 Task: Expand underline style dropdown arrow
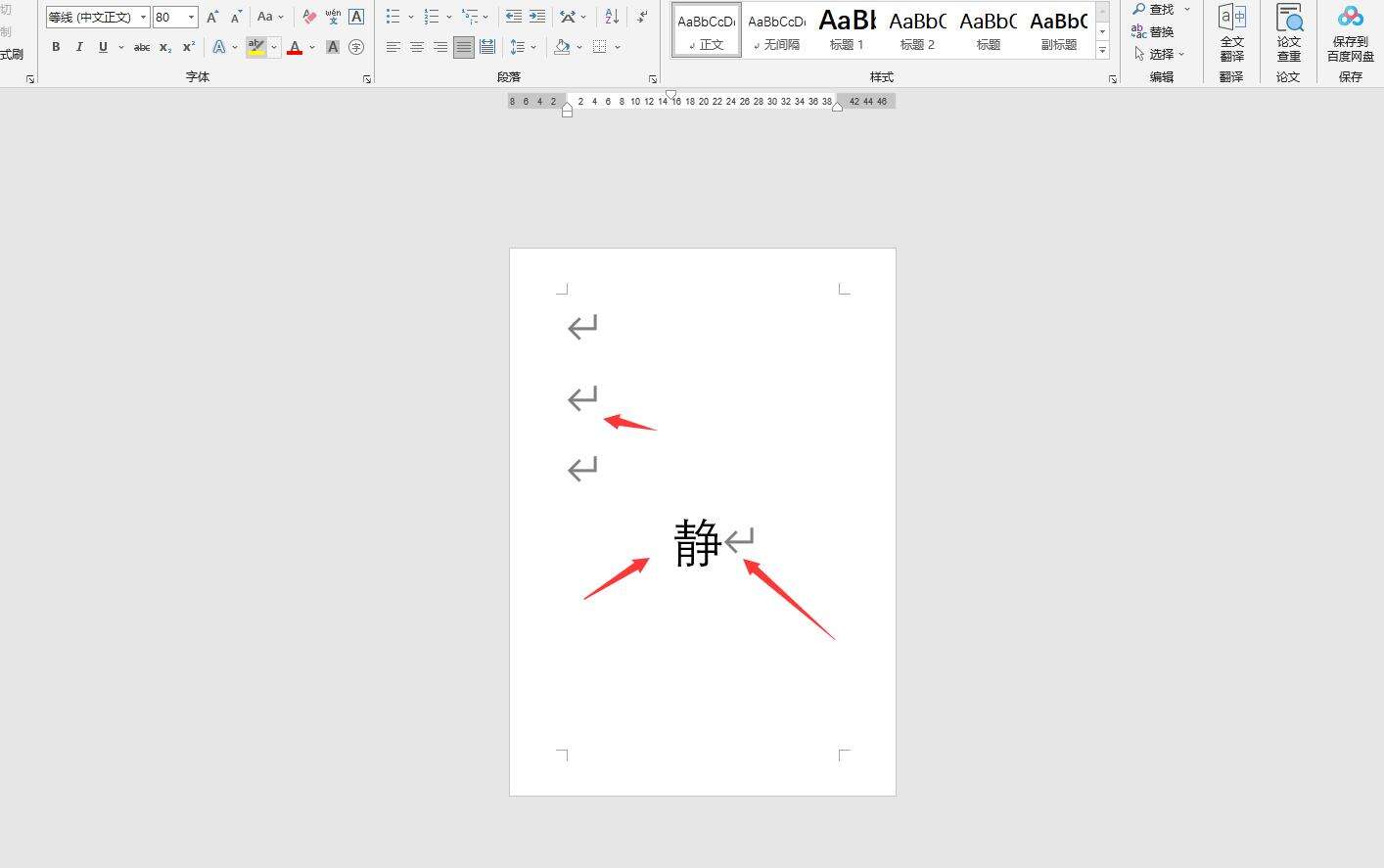121,47
